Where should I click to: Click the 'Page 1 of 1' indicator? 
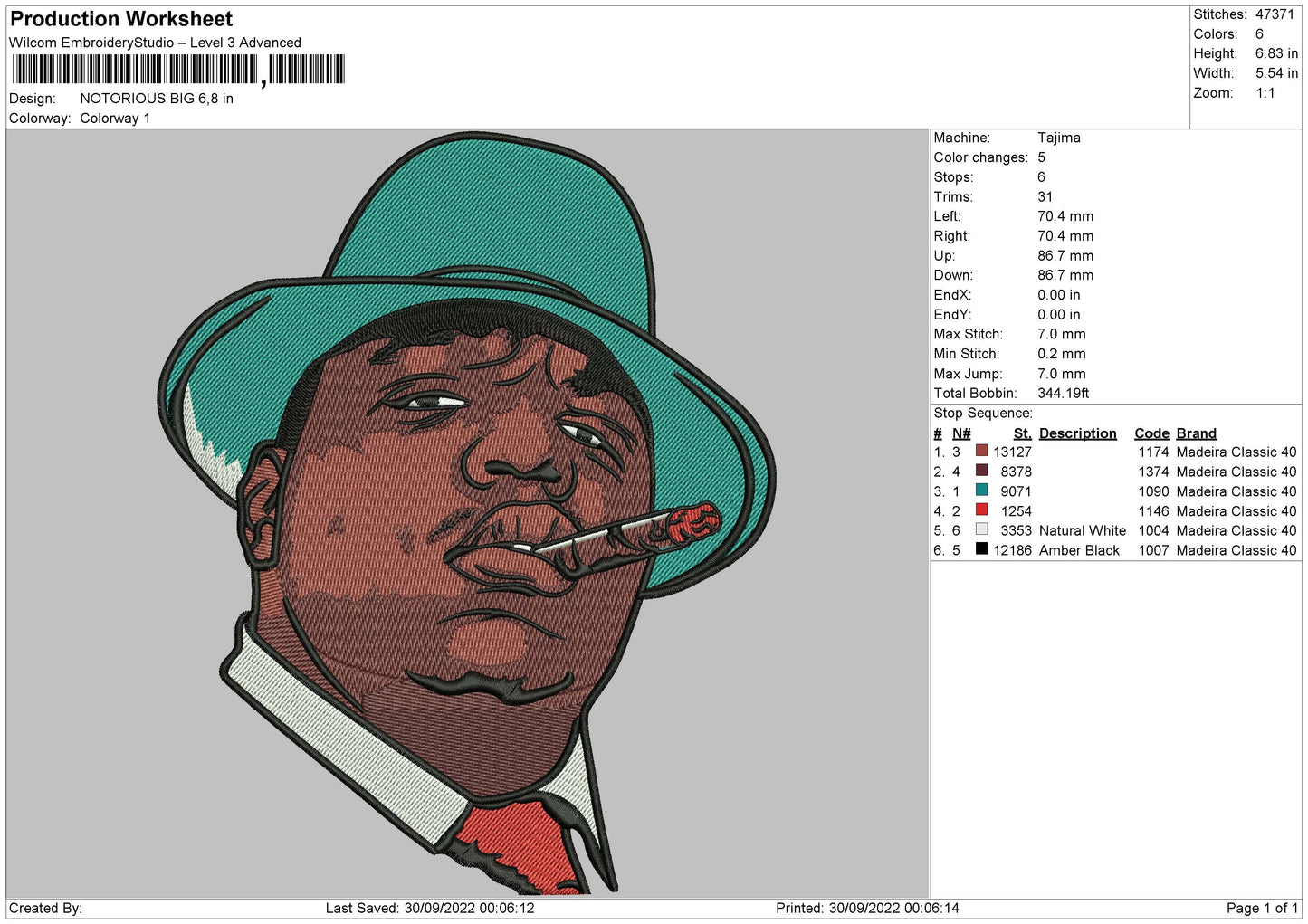[1262, 908]
